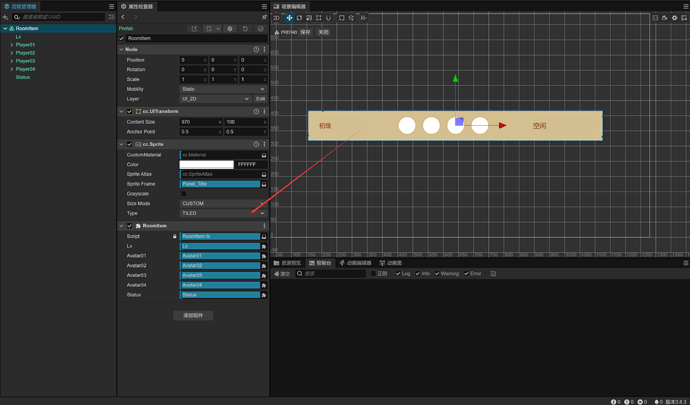Click the snap magnet icon in scene toolbar
The width and height of the screenshot is (690, 405).
pyautogui.click(x=328, y=18)
